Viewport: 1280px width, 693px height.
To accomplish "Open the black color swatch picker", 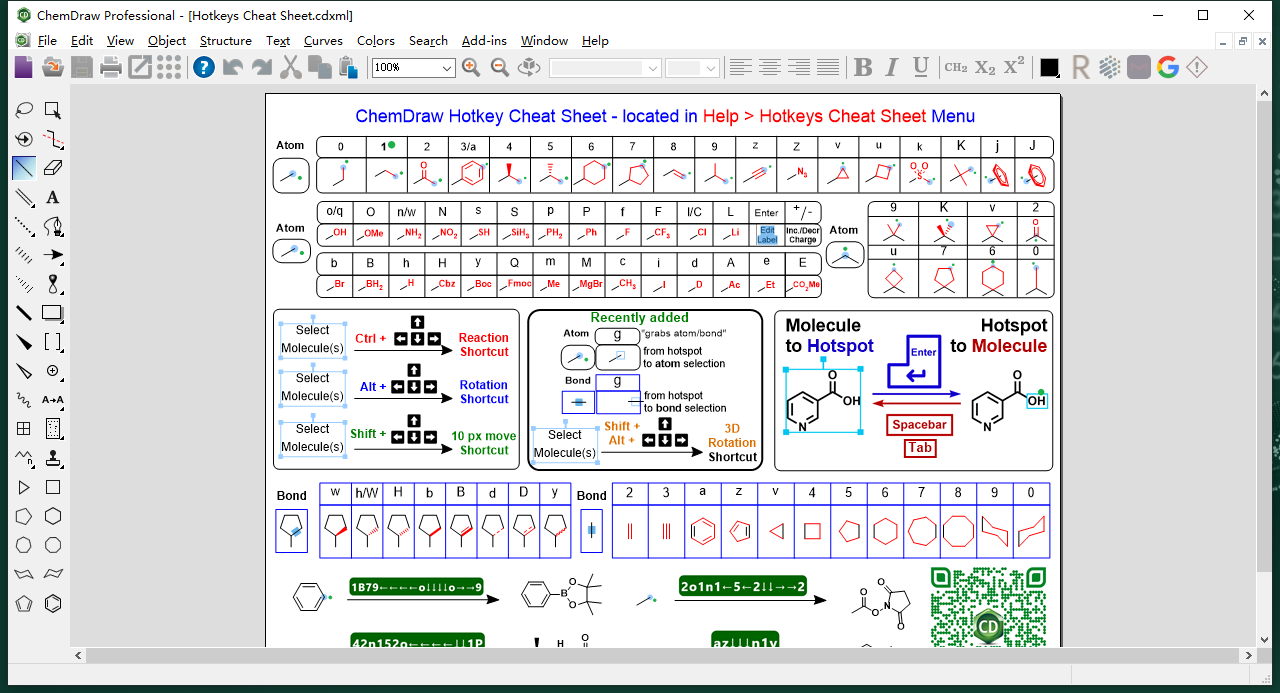I will pos(1049,67).
